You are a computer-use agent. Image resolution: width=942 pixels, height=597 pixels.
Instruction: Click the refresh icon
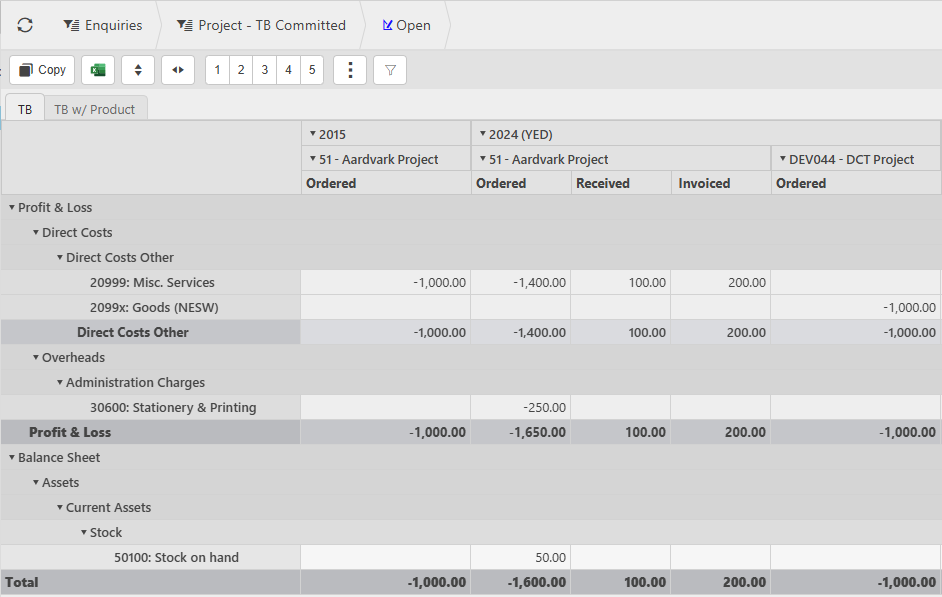coord(25,25)
